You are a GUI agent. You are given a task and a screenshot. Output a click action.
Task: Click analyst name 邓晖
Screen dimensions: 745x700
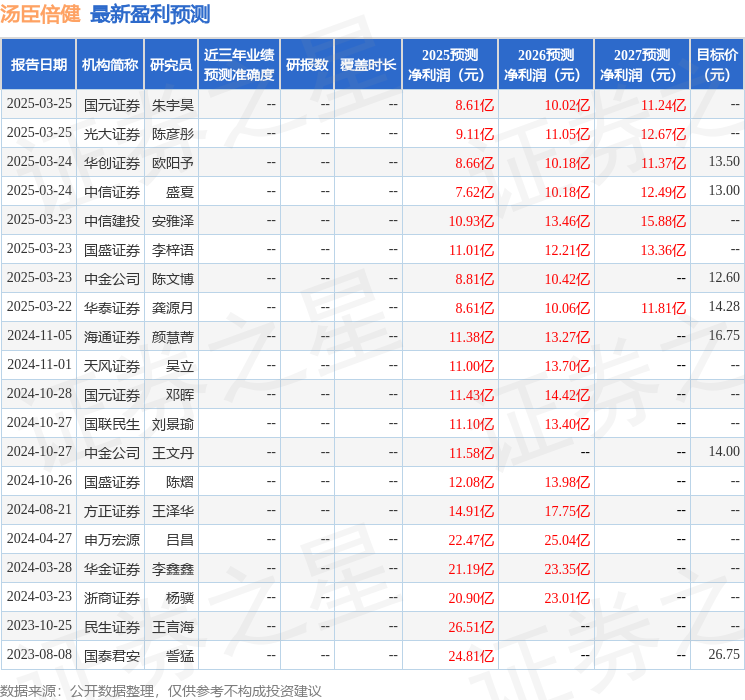[180, 395]
